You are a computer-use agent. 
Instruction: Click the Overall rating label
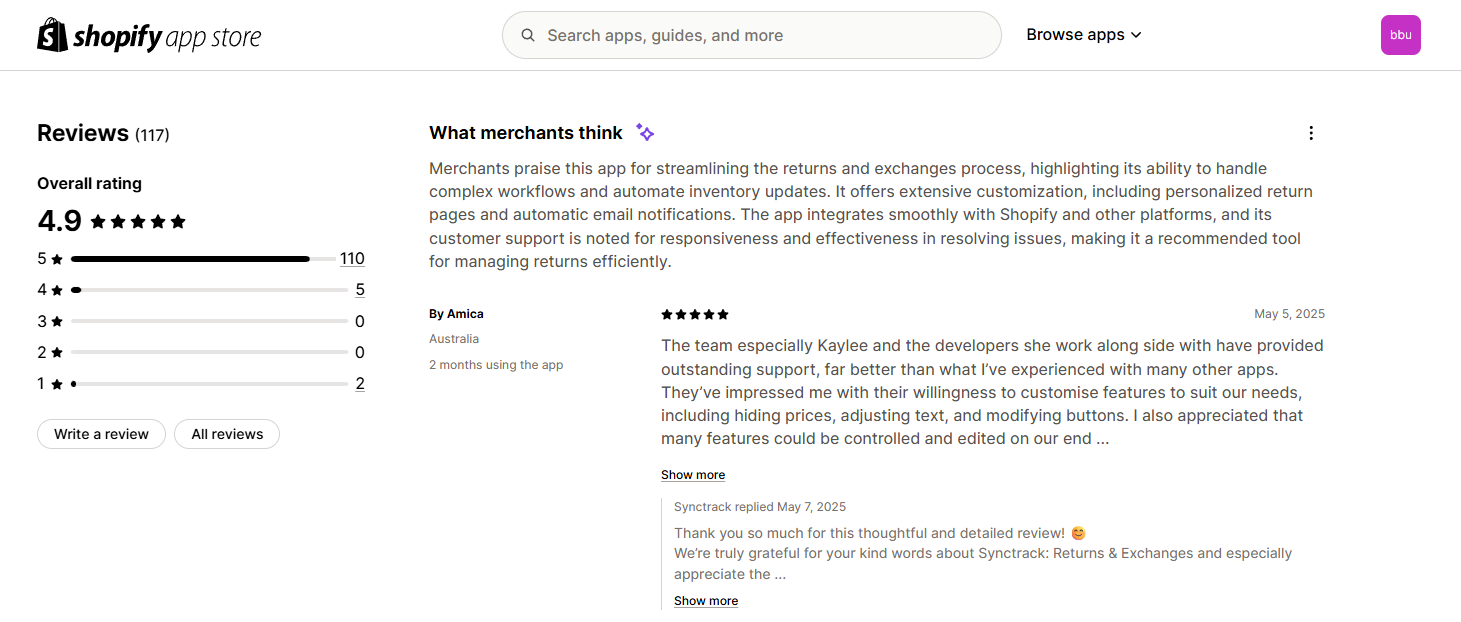[89, 183]
